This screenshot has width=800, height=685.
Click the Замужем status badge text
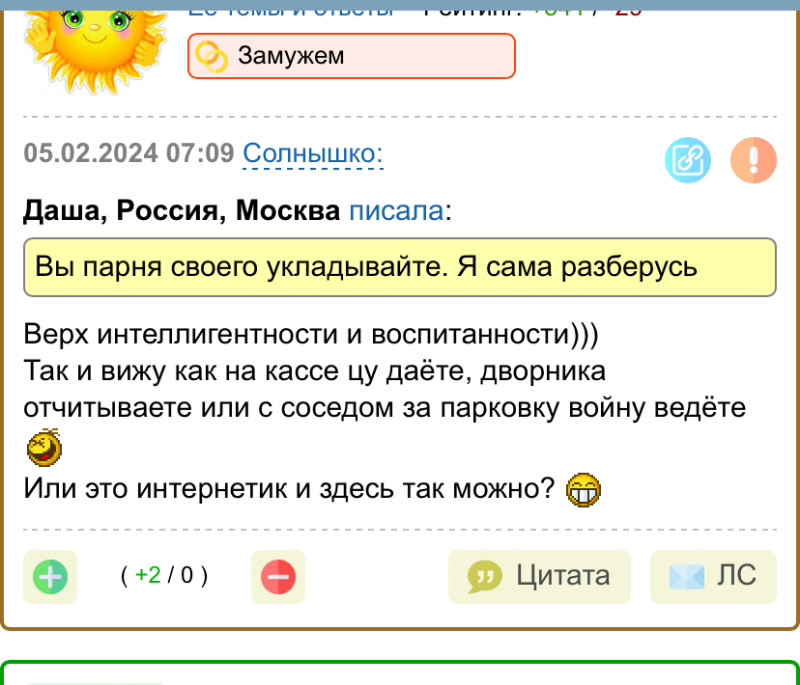291,56
